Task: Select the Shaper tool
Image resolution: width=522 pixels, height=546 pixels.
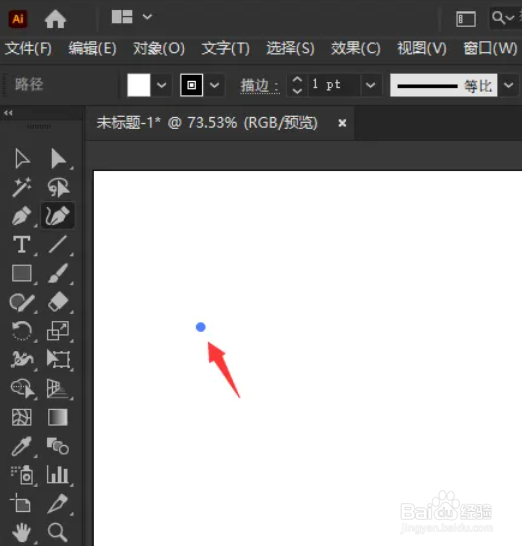Action: pos(22,302)
